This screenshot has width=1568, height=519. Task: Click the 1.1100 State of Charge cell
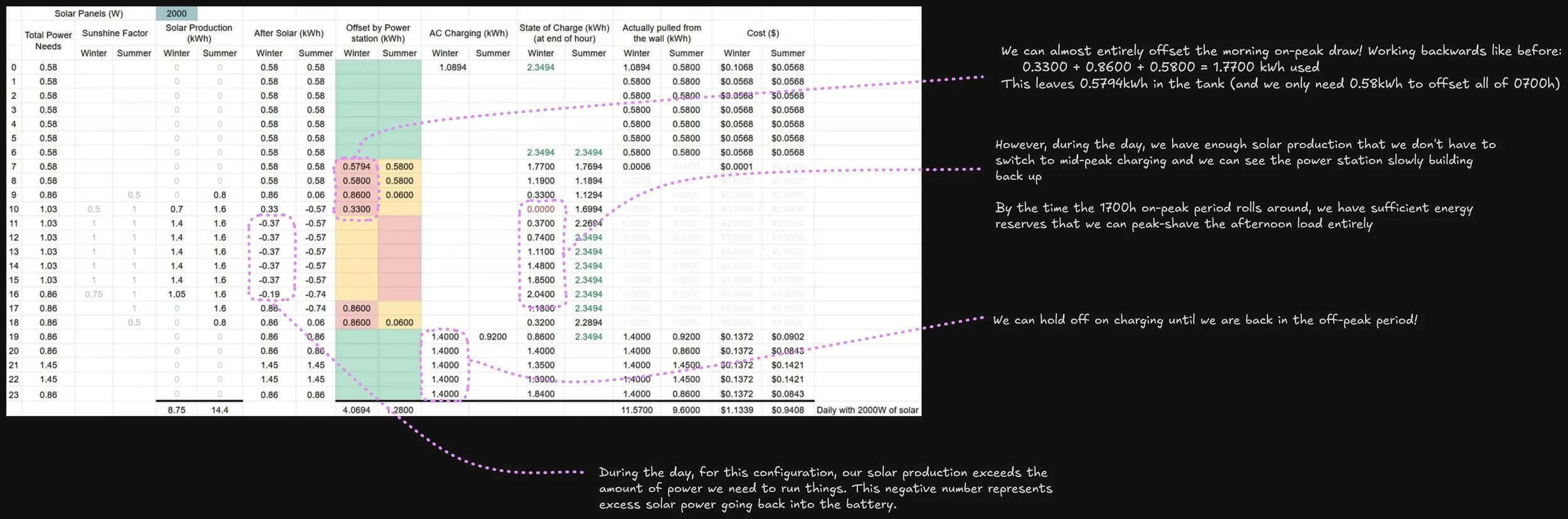[541, 251]
